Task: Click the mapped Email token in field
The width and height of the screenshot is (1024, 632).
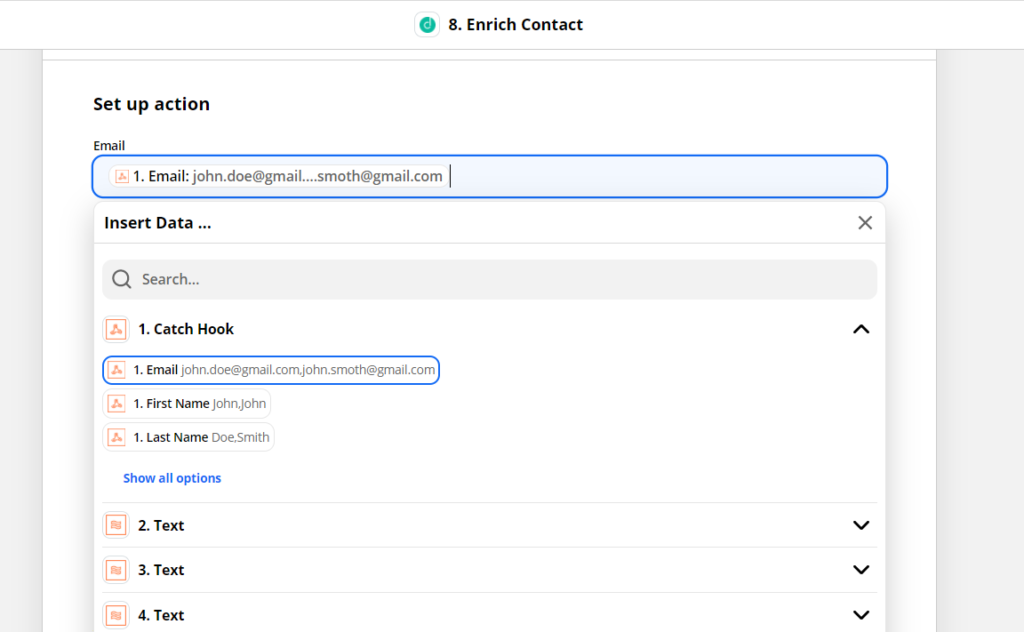Action: click(x=279, y=176)
